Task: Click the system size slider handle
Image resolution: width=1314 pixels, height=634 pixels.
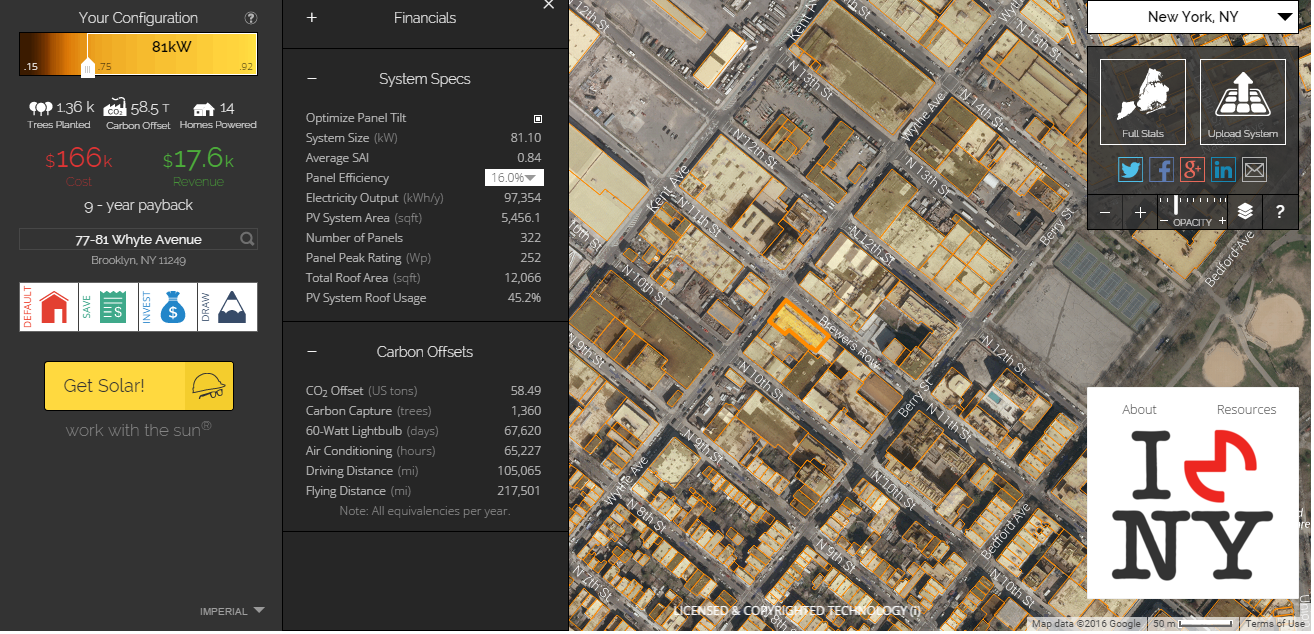Action: [88, 67]
